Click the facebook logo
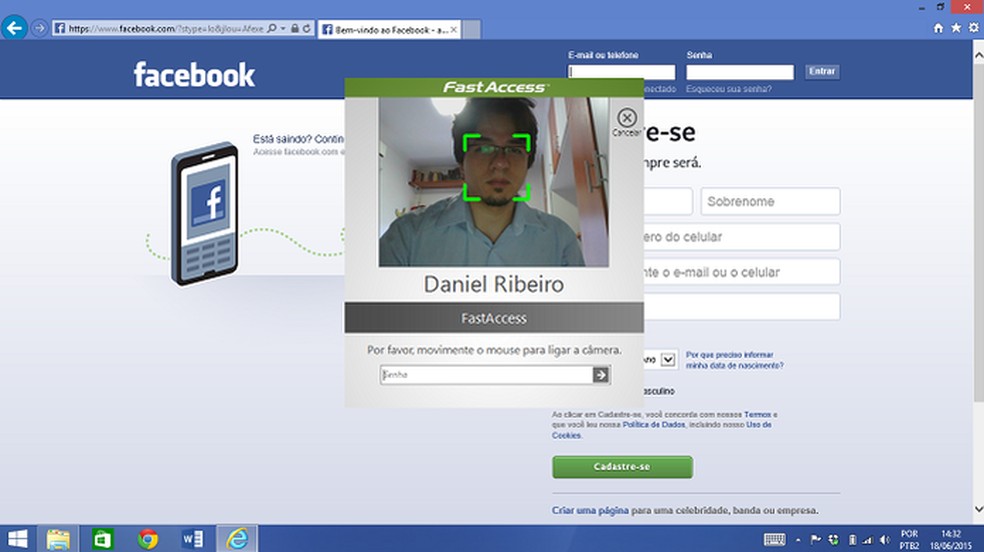Viewport: 984px width, 552px height. click(194, 75)
